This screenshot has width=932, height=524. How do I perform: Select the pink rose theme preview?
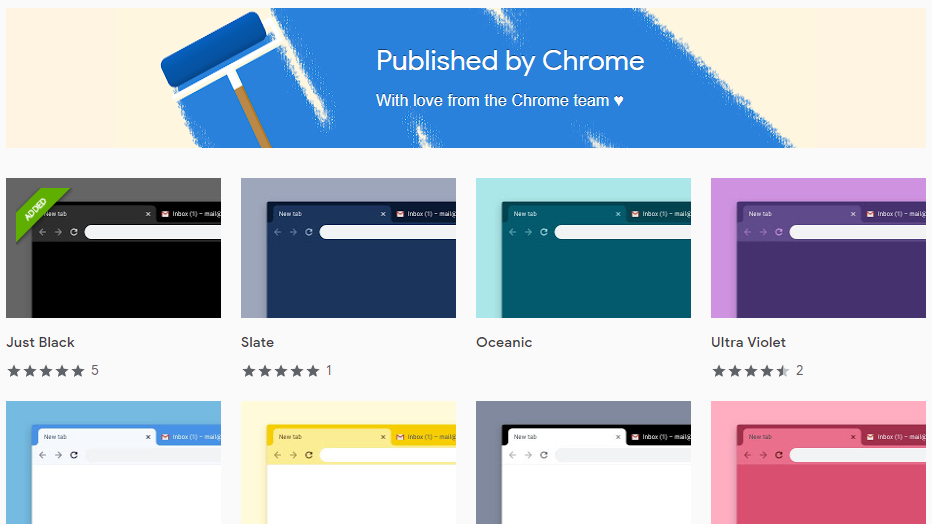coord(818,462)
